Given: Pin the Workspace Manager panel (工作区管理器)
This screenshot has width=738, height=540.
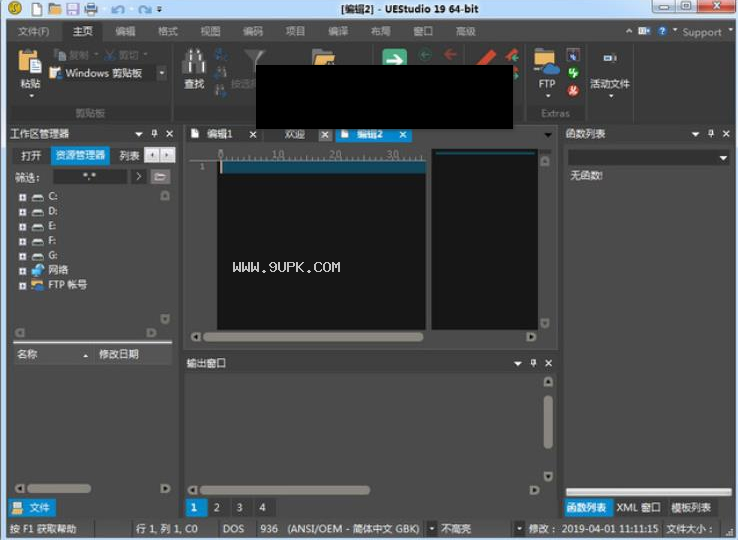Looking at the screenshot, I should click(154, 134).
